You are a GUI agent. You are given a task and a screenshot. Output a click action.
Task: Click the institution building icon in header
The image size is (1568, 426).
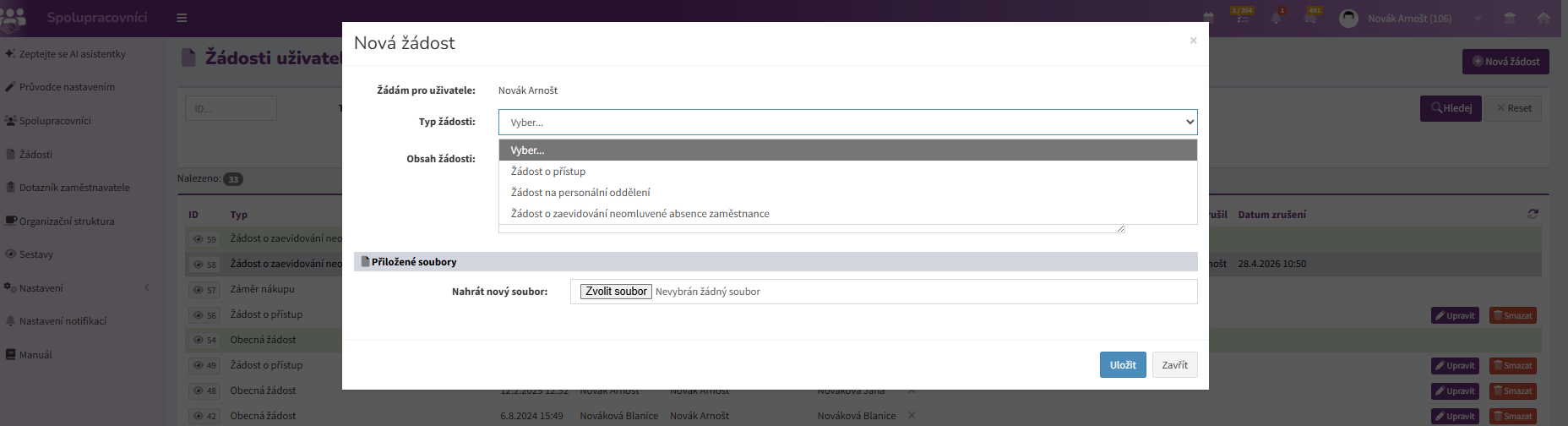(1510, 18)
